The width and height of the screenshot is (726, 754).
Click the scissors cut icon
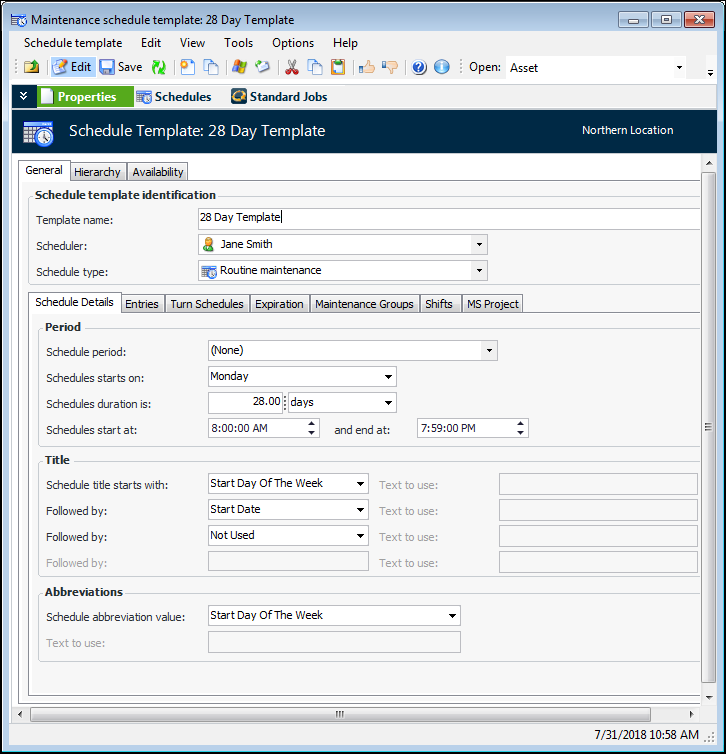[292, 67]
